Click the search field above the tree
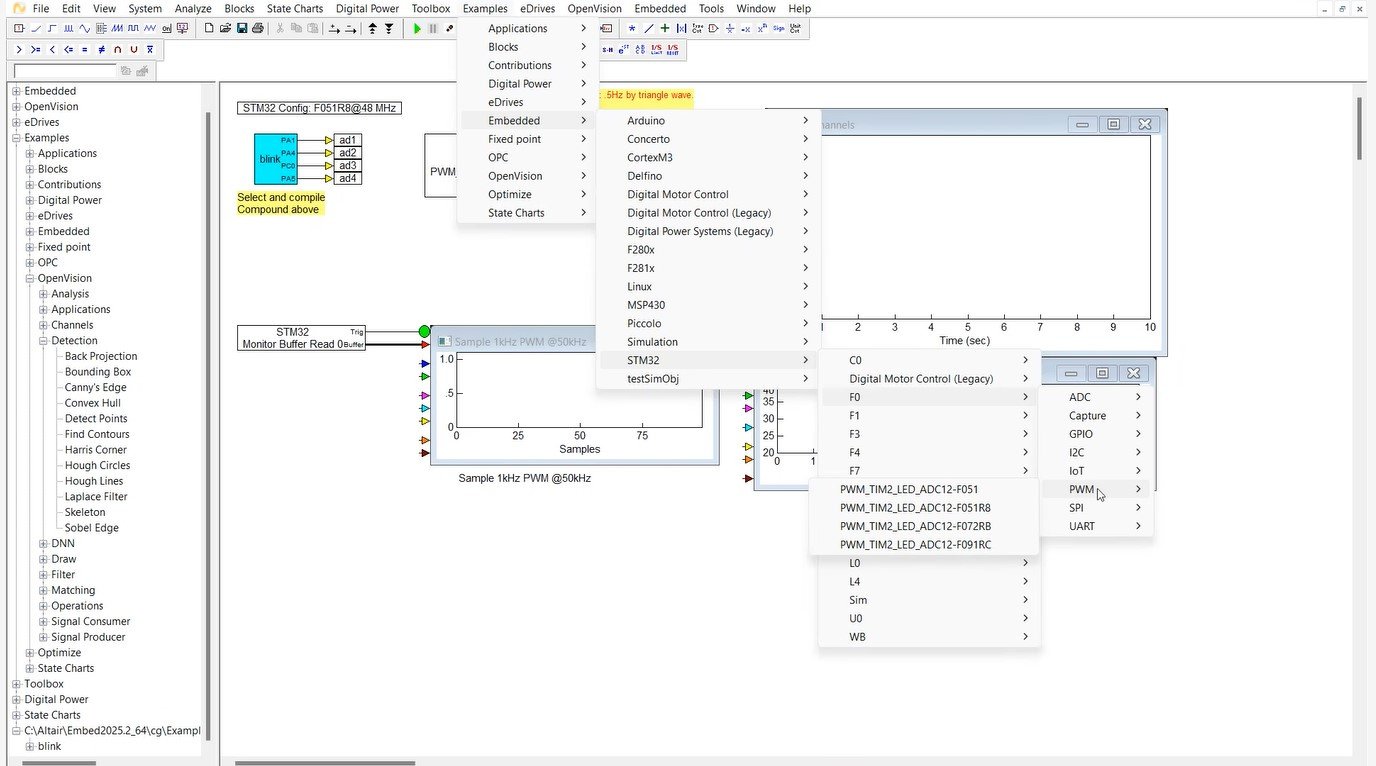The width and height of the screenshot is (1376, 766). tap(66, 71)
